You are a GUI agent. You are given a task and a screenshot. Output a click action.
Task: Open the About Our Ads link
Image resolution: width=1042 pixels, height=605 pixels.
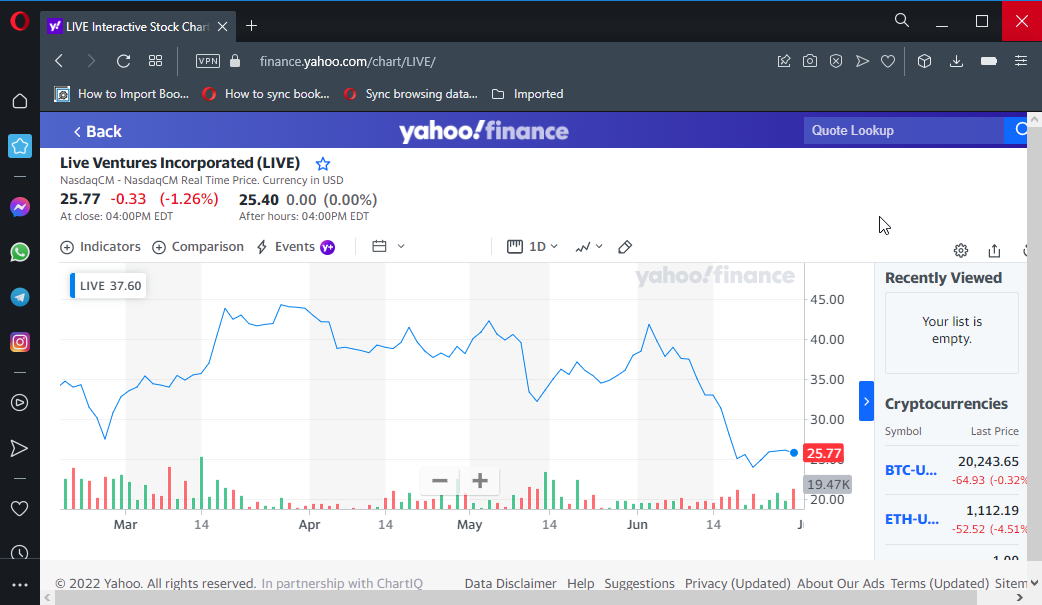(841, 583)
